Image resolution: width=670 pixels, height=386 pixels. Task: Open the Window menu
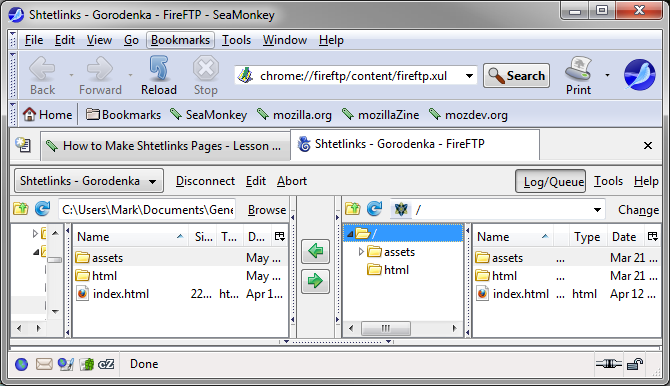coord(285,40)
